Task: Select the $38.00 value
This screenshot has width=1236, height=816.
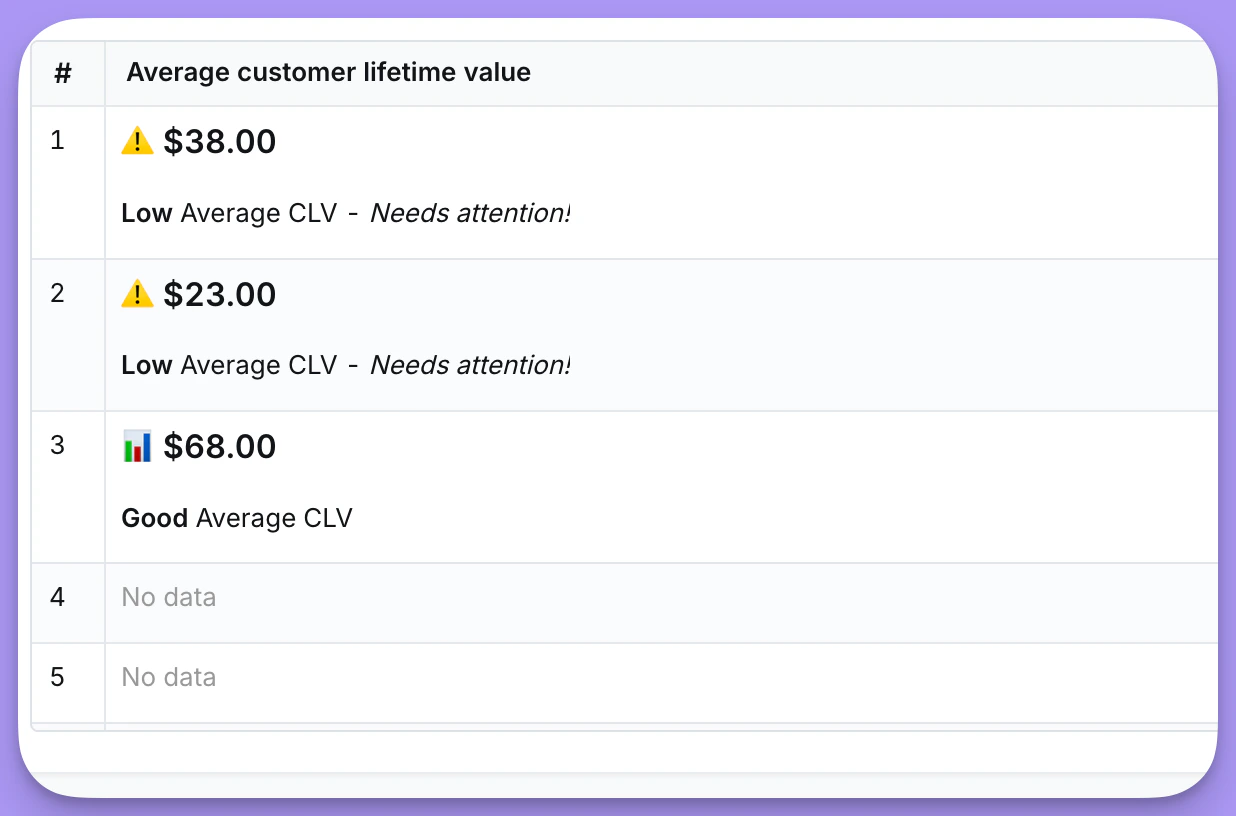Action: coord(220,141)
